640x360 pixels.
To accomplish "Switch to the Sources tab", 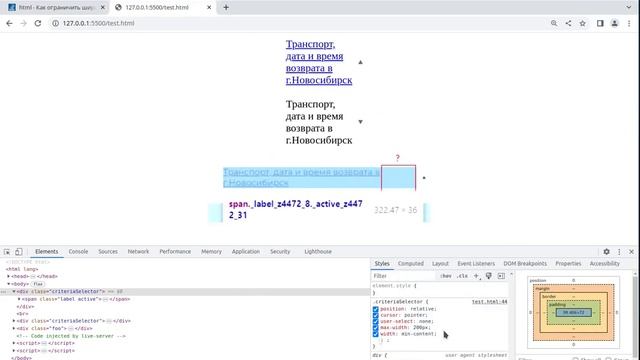I will point(108,252).
